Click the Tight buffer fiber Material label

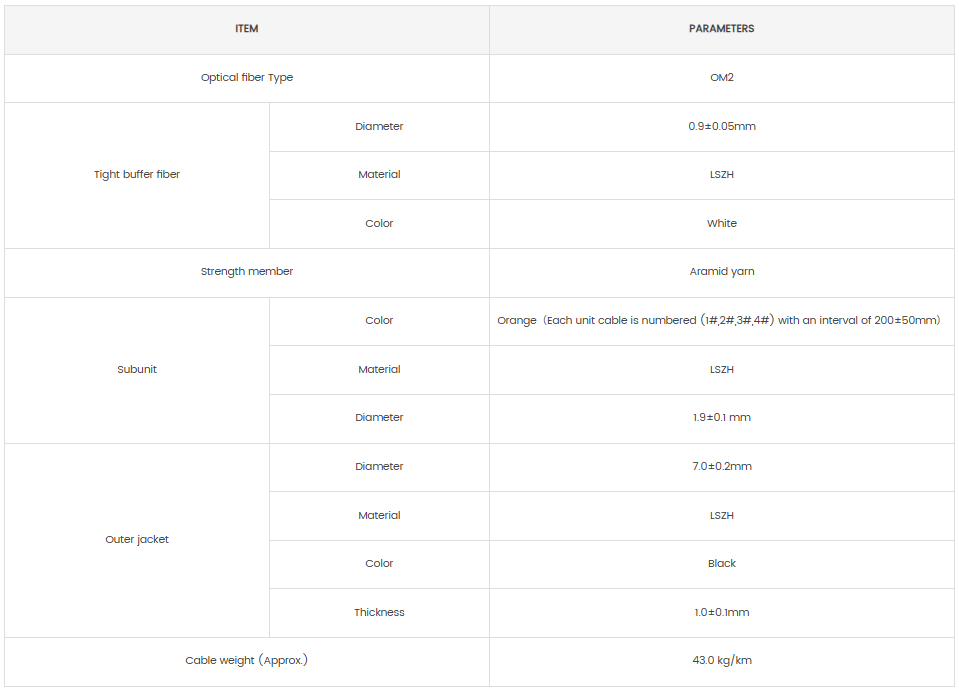[379, 175]
